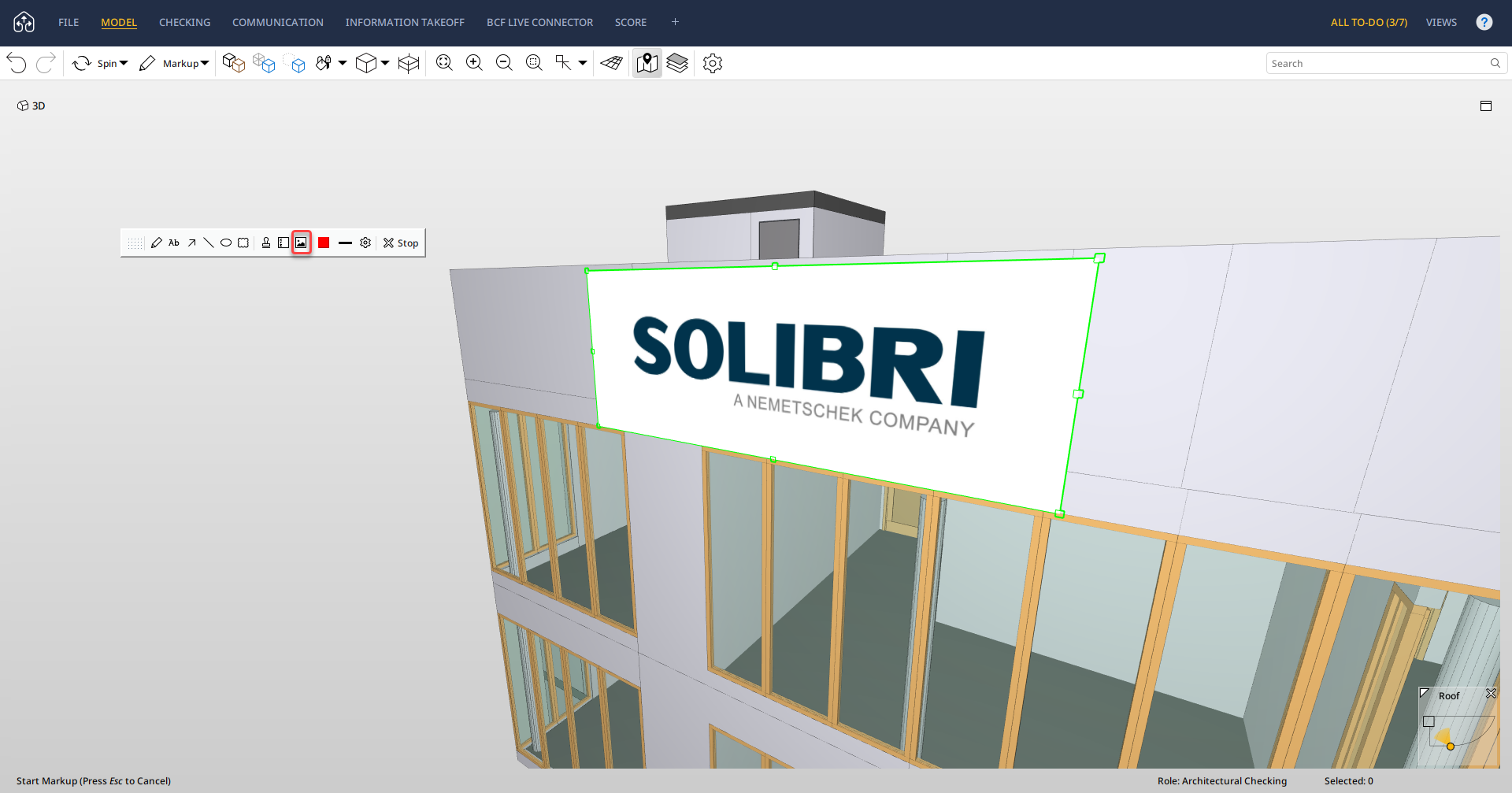
Task: Click the orange camera position dot in map
Action: [1451, 747]
